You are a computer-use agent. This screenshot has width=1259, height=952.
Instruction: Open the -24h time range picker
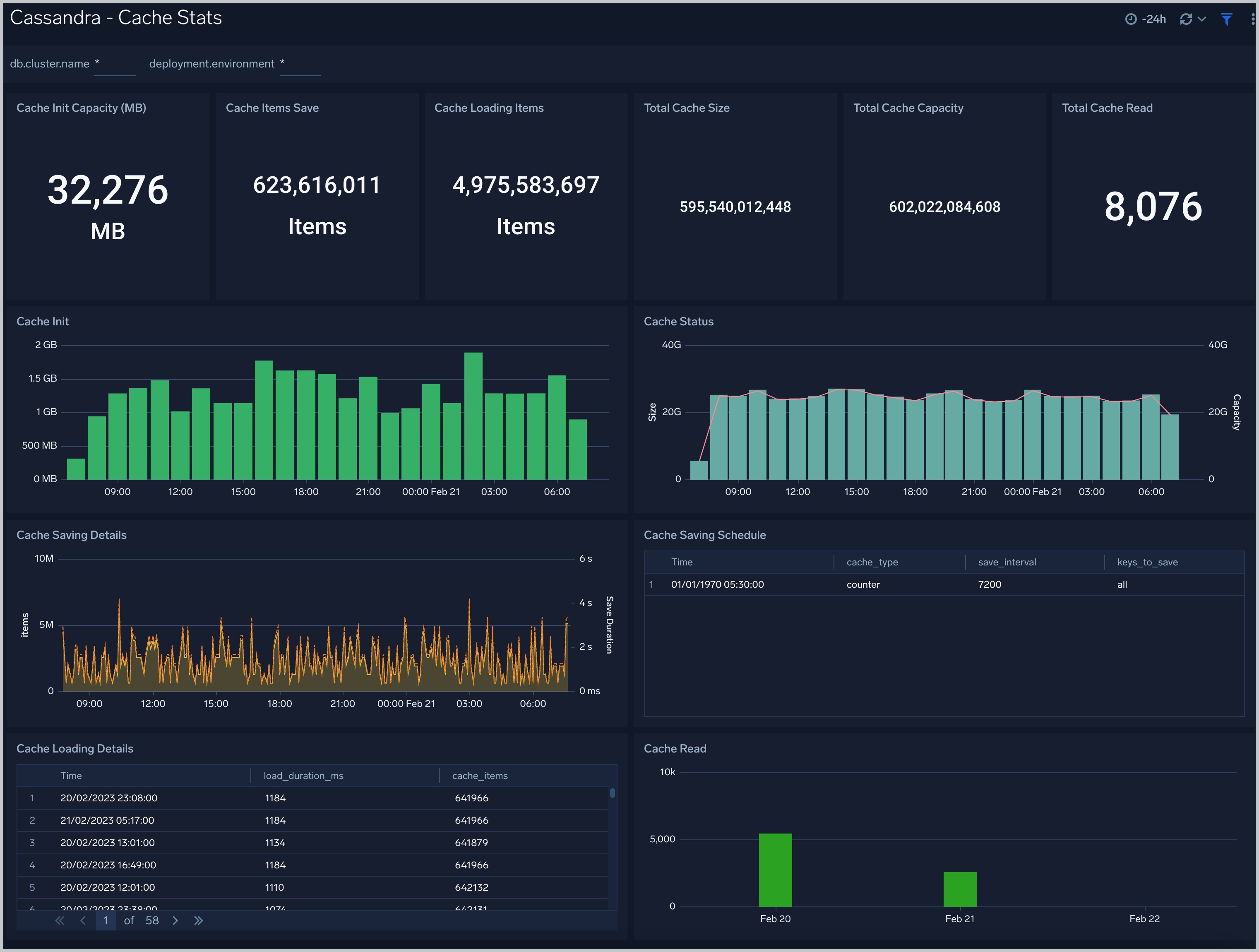tap(1146, 19)
